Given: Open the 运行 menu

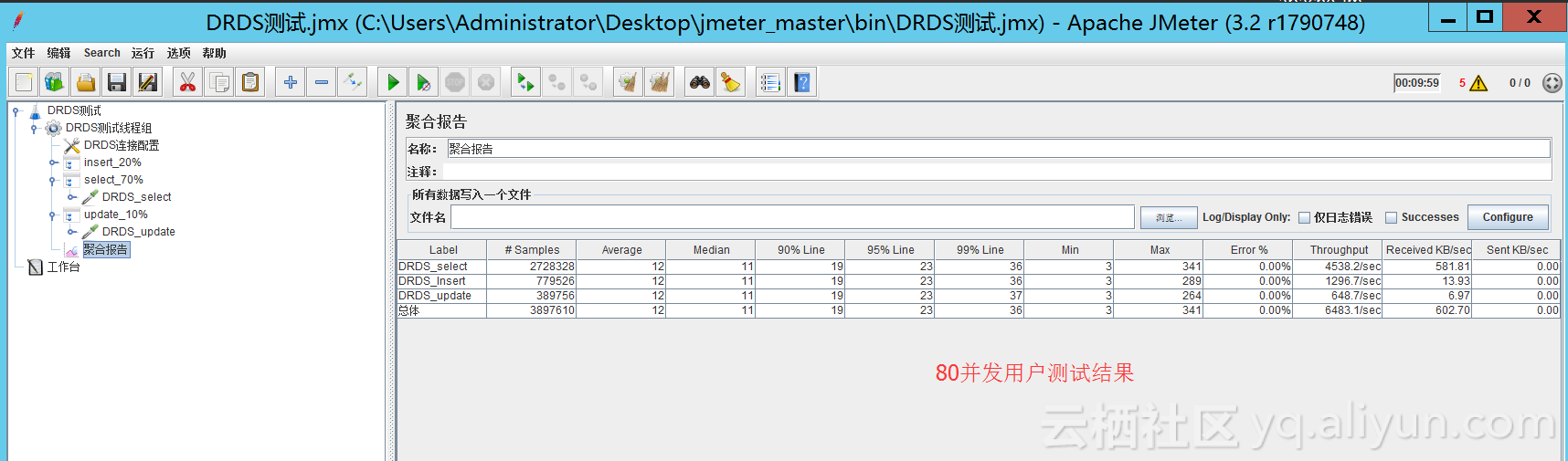Looking at the screenshot, I should (x=143, y=53).
